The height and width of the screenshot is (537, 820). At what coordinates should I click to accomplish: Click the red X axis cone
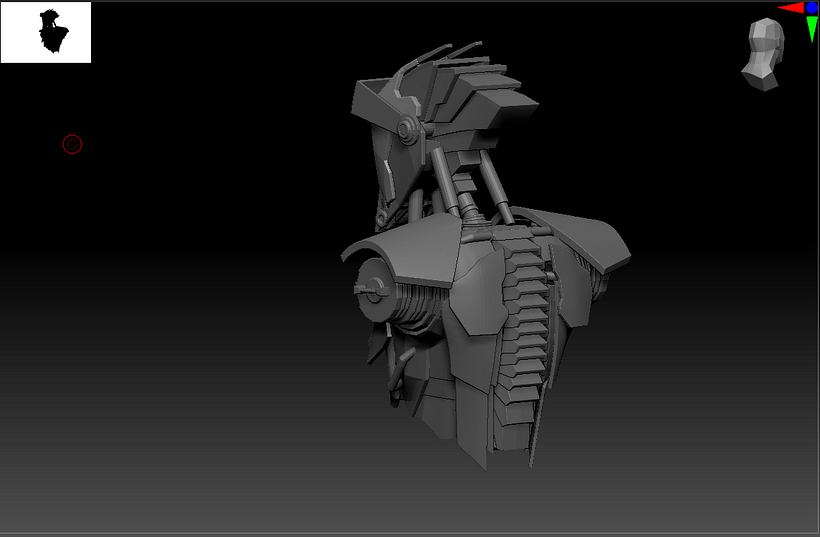(x=791, y=8)
